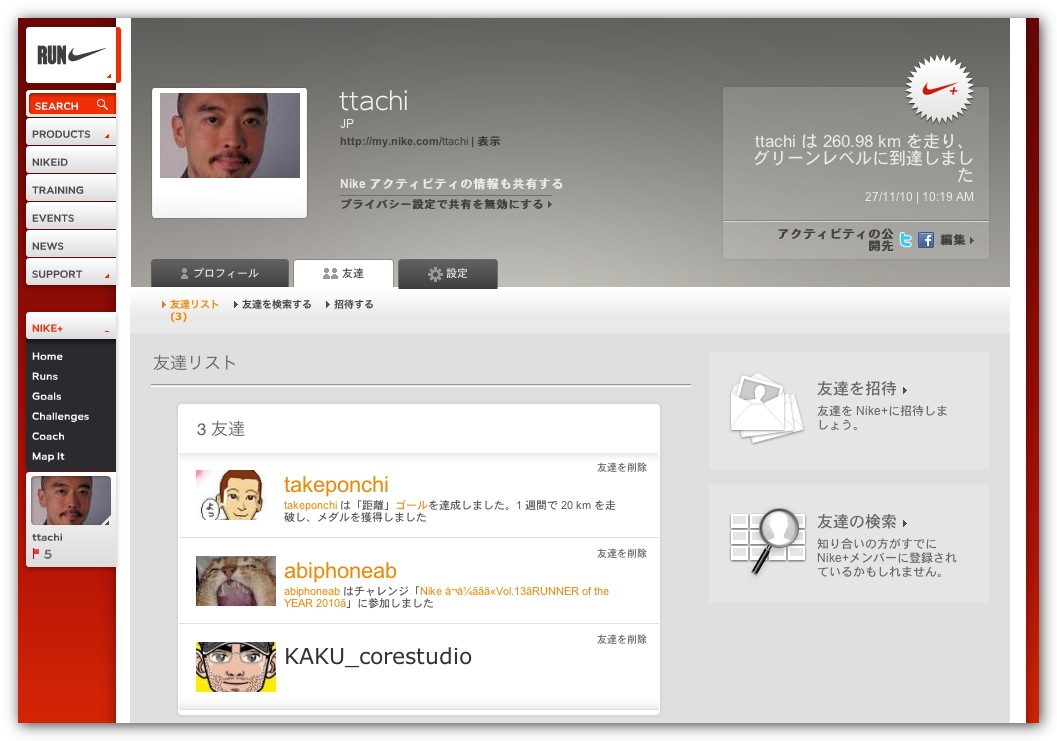Collapse the NIKE+ sidebar section
The image size is (1057, 741).
tap(106, 329)
